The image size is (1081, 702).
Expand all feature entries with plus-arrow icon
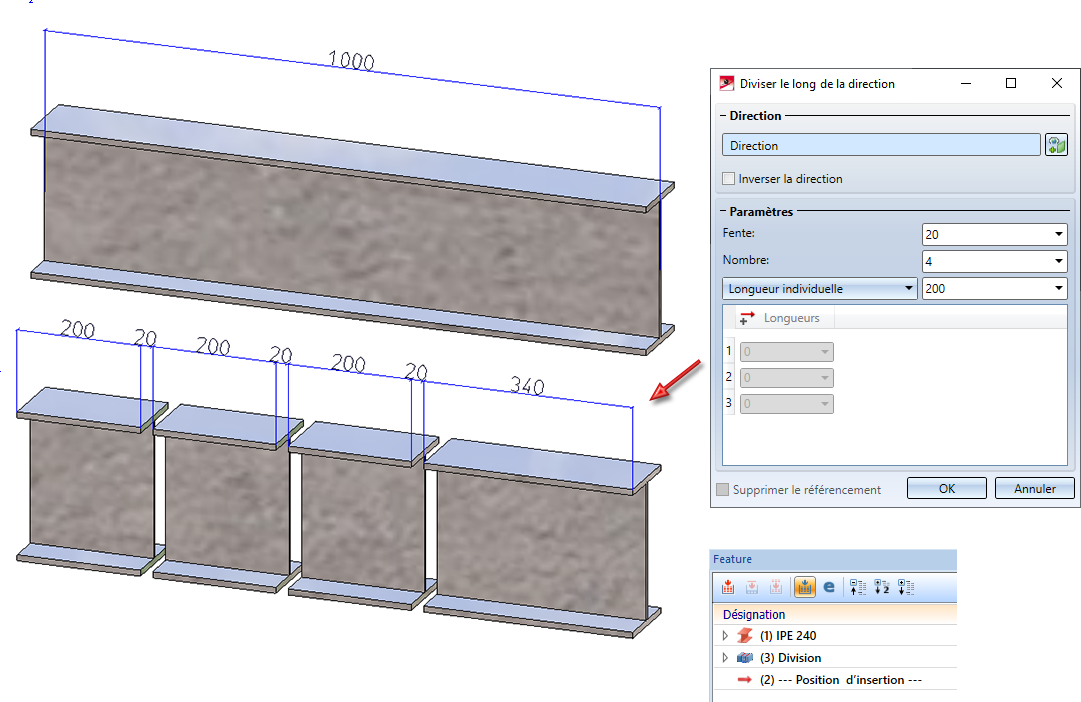pyautogui.click(x=906, y=587)
